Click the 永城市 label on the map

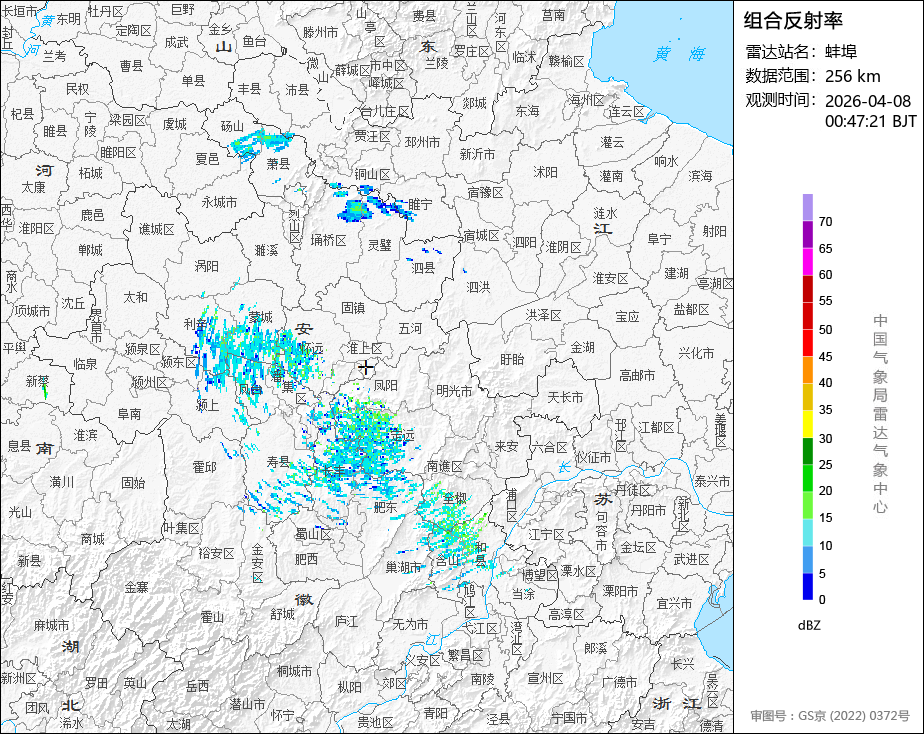(219, 202)
